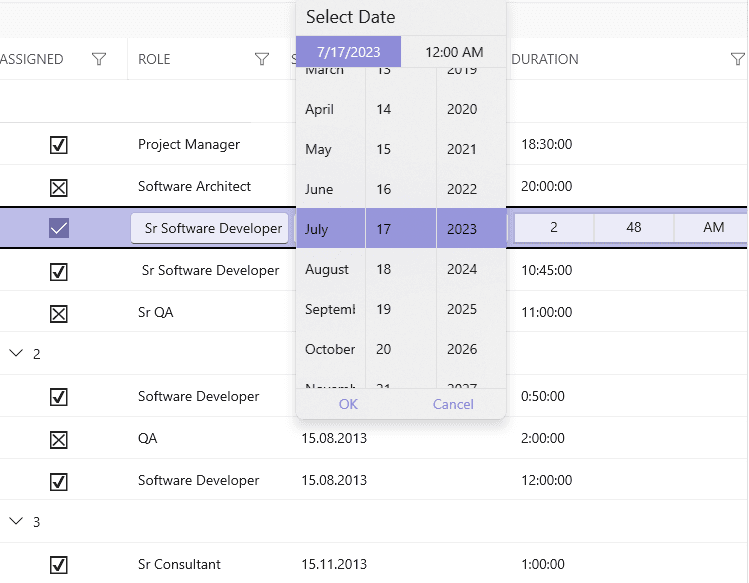Click duration 2:00:00 cell
The width and height of the screenshot is (749, 583).
click(543, 438)
